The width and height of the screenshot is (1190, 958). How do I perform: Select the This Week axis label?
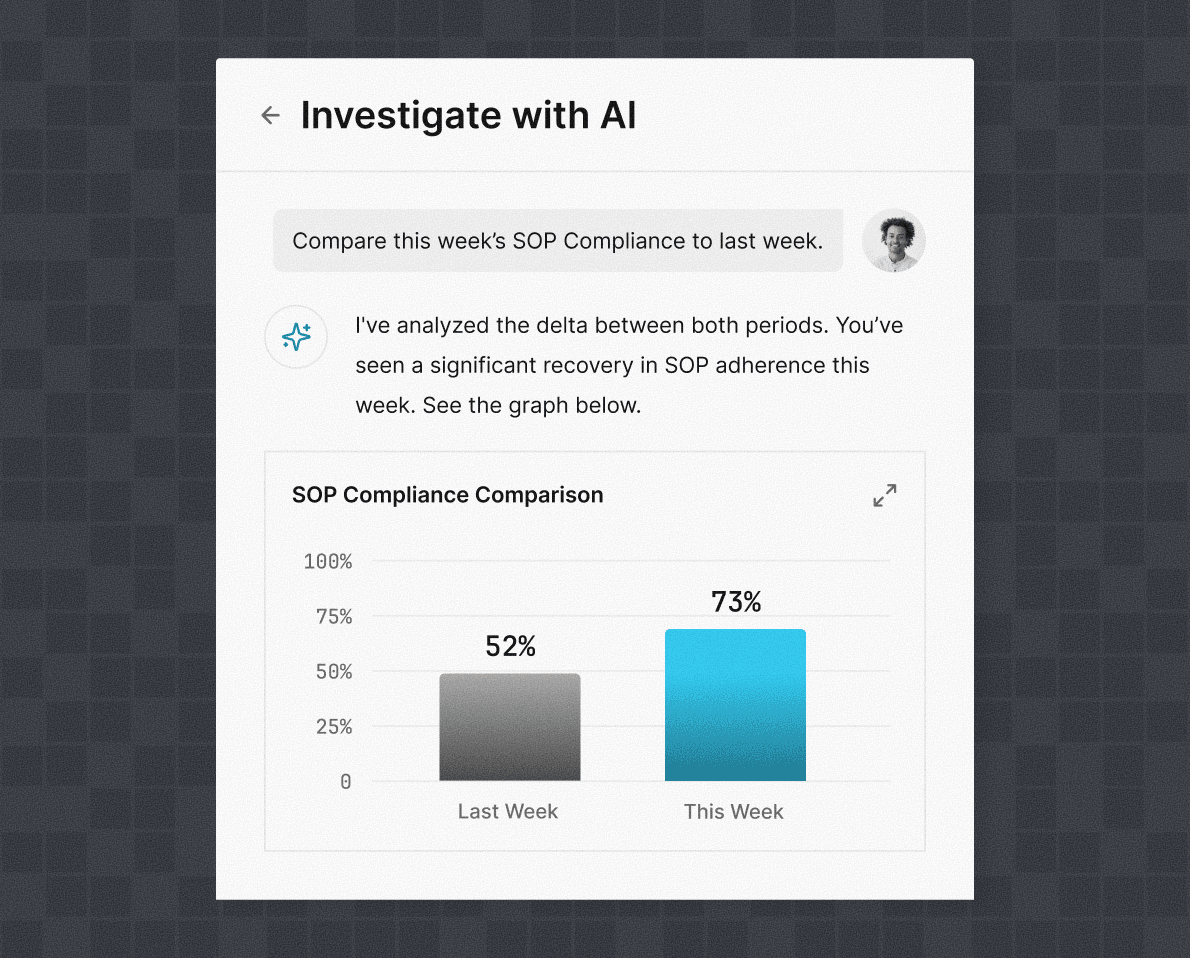click(734, 811)
